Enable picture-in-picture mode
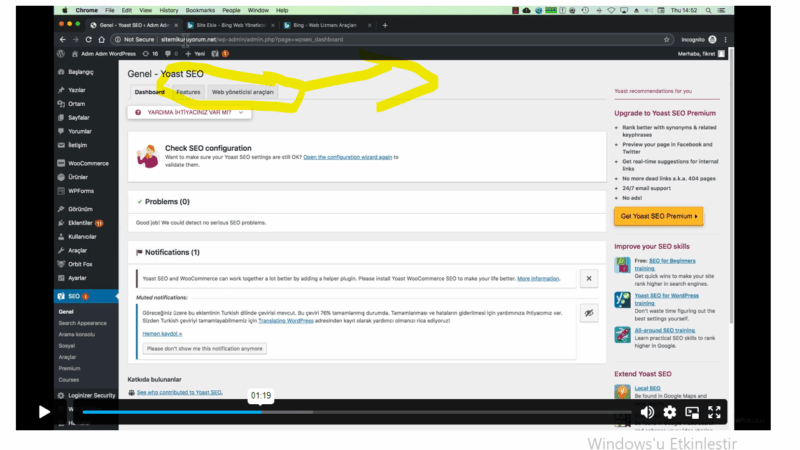The image size is (800, 450). [x=692, y=412]
